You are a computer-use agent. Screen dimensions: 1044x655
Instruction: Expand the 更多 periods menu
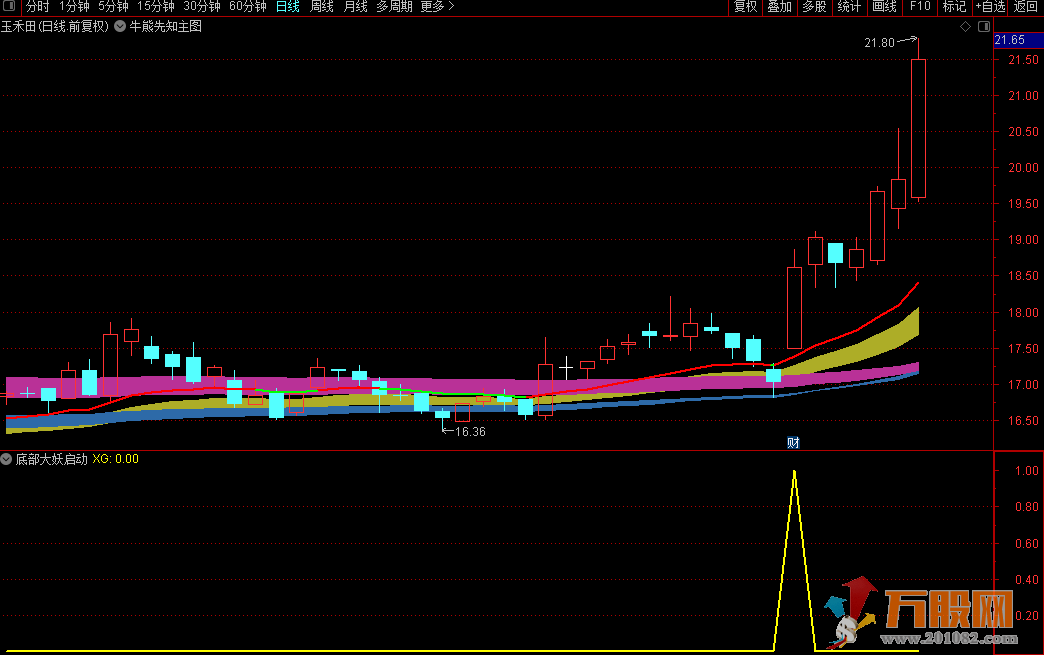click(437, 7)
